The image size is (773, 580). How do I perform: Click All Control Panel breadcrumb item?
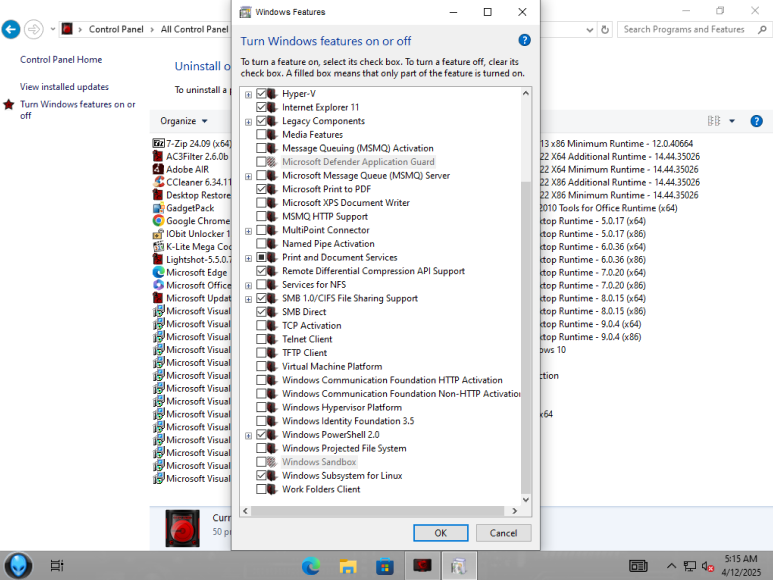pos(195,30)
